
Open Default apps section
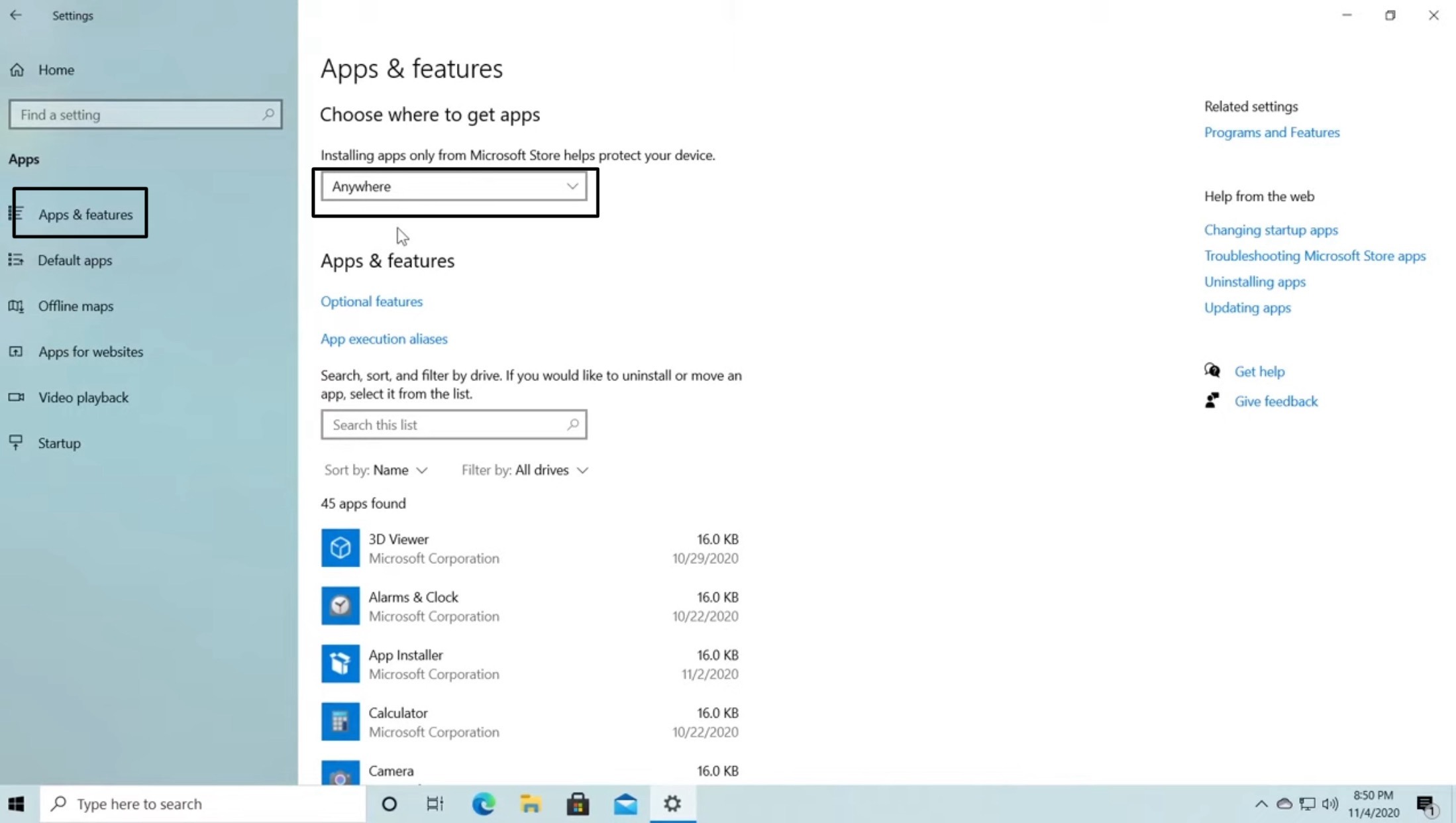(75, 260)
